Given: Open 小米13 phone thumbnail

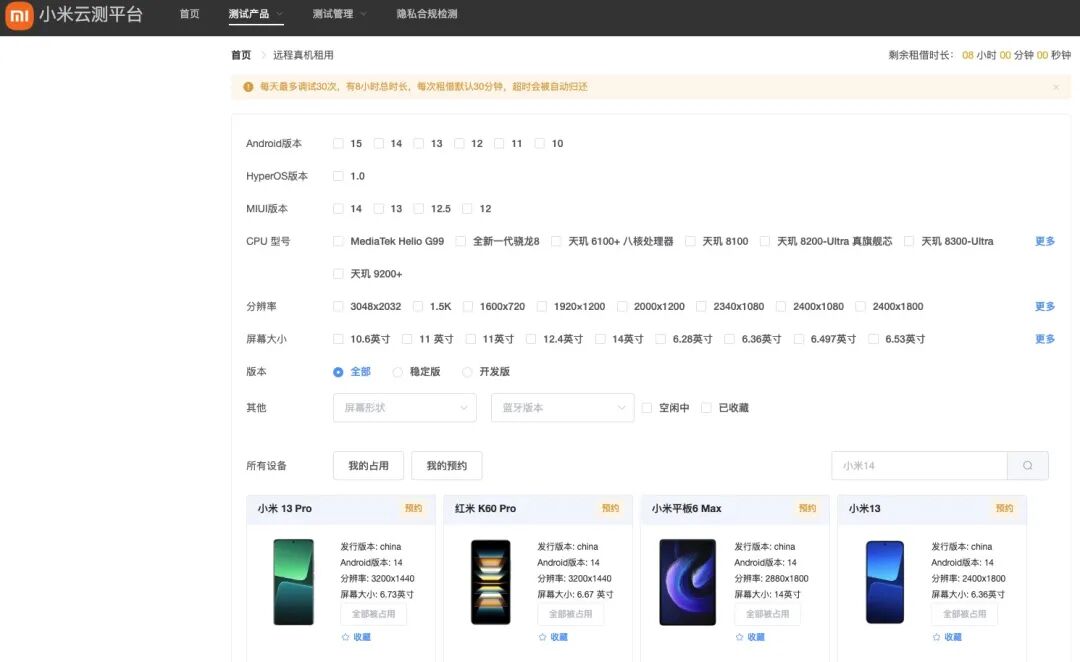Looking at the screenshot, I should click(x=884, y=582).
